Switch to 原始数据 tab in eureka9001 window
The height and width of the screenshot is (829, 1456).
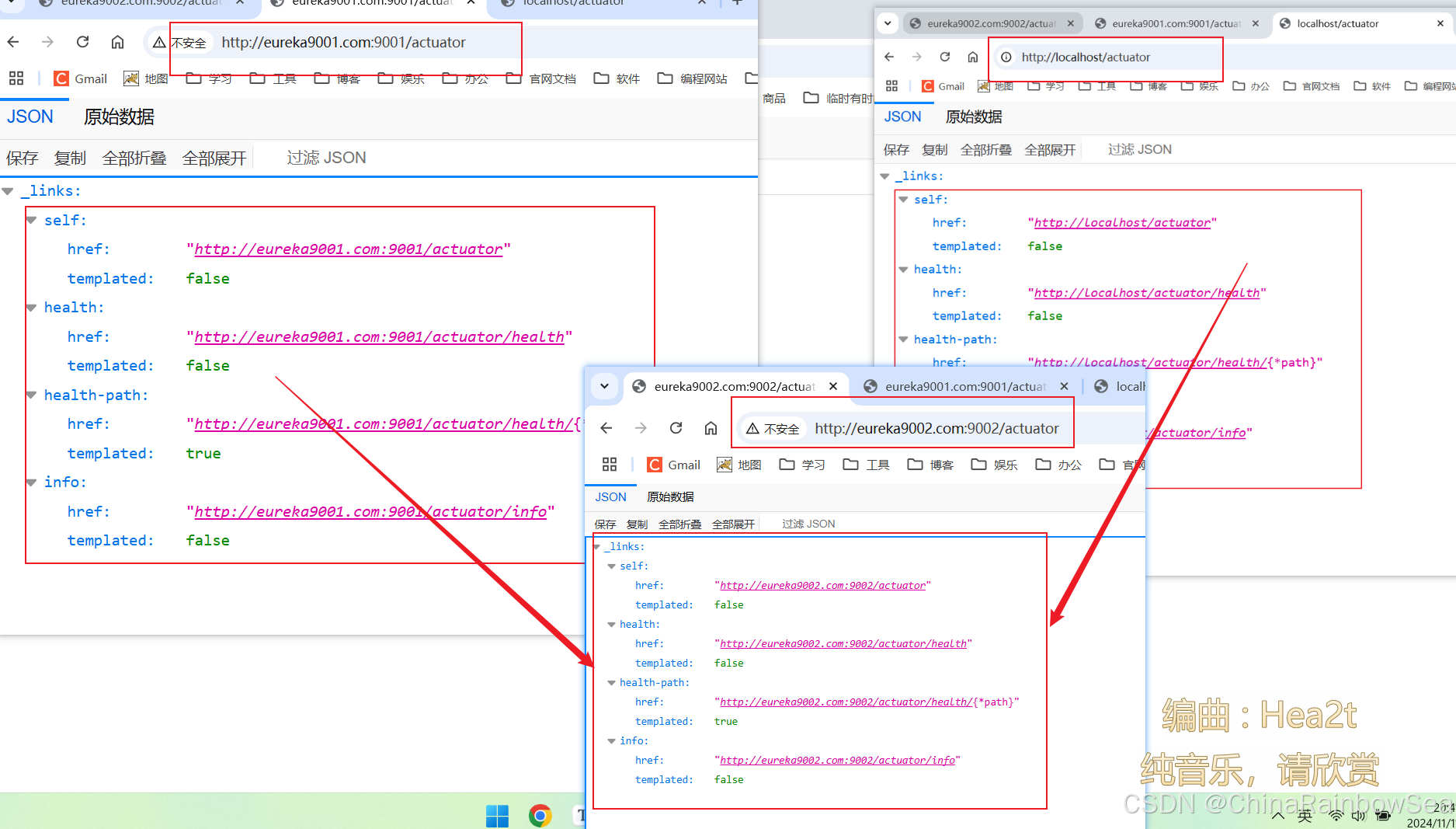pos(119,117)
